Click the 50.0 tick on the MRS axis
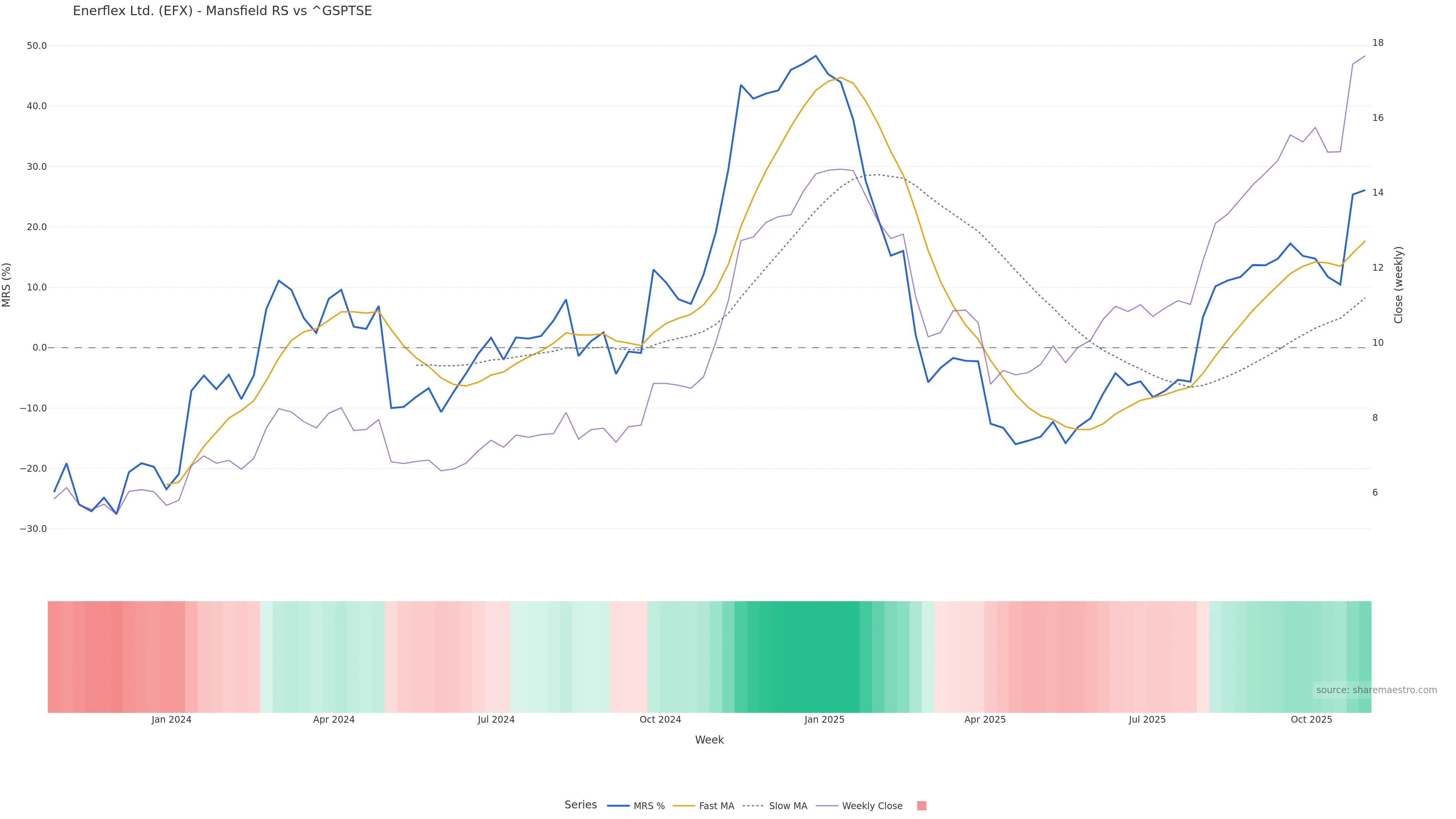 click(x=37, y=46)
